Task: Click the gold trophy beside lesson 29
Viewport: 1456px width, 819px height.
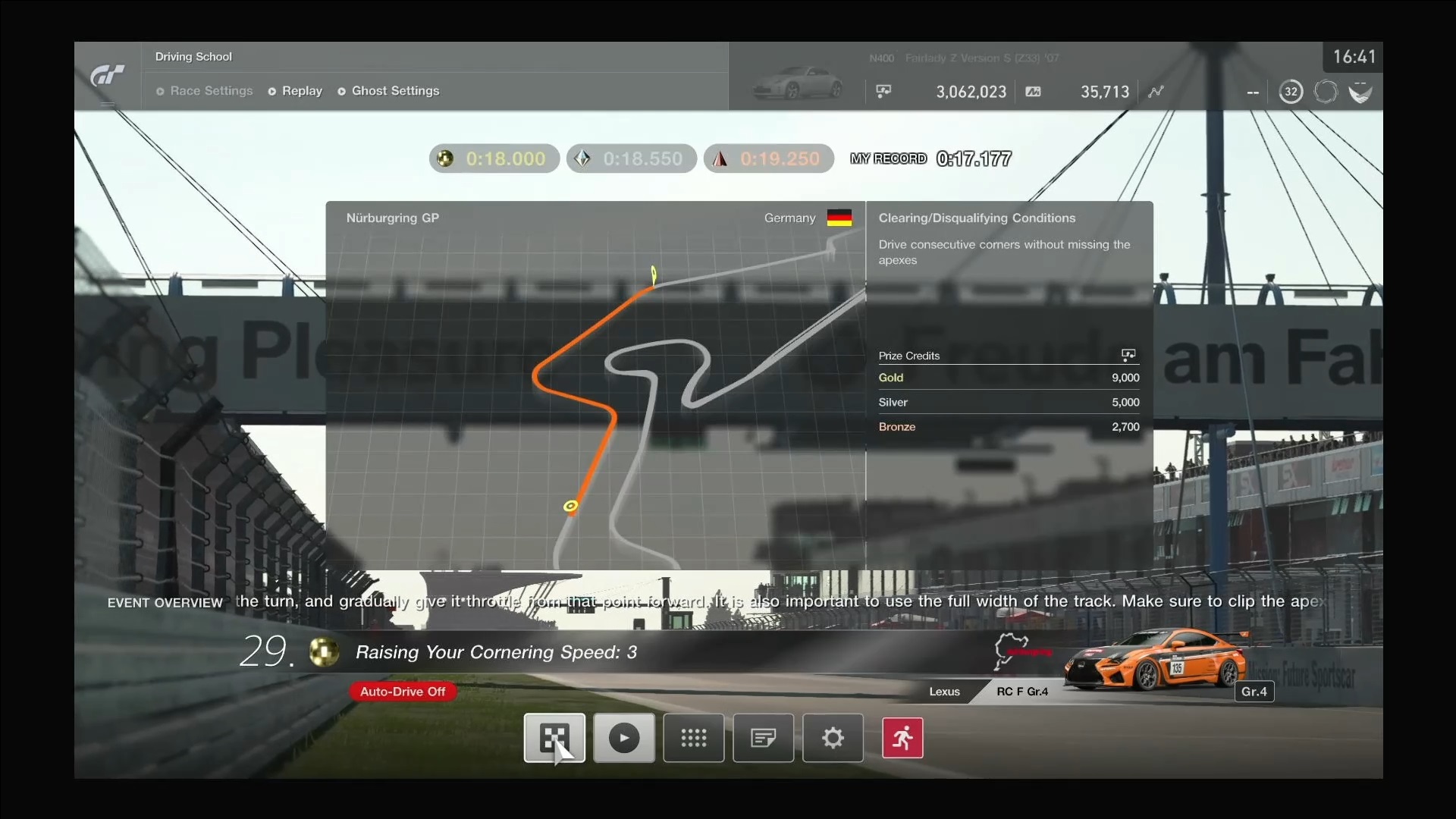Action: click(x=324, y=652)
